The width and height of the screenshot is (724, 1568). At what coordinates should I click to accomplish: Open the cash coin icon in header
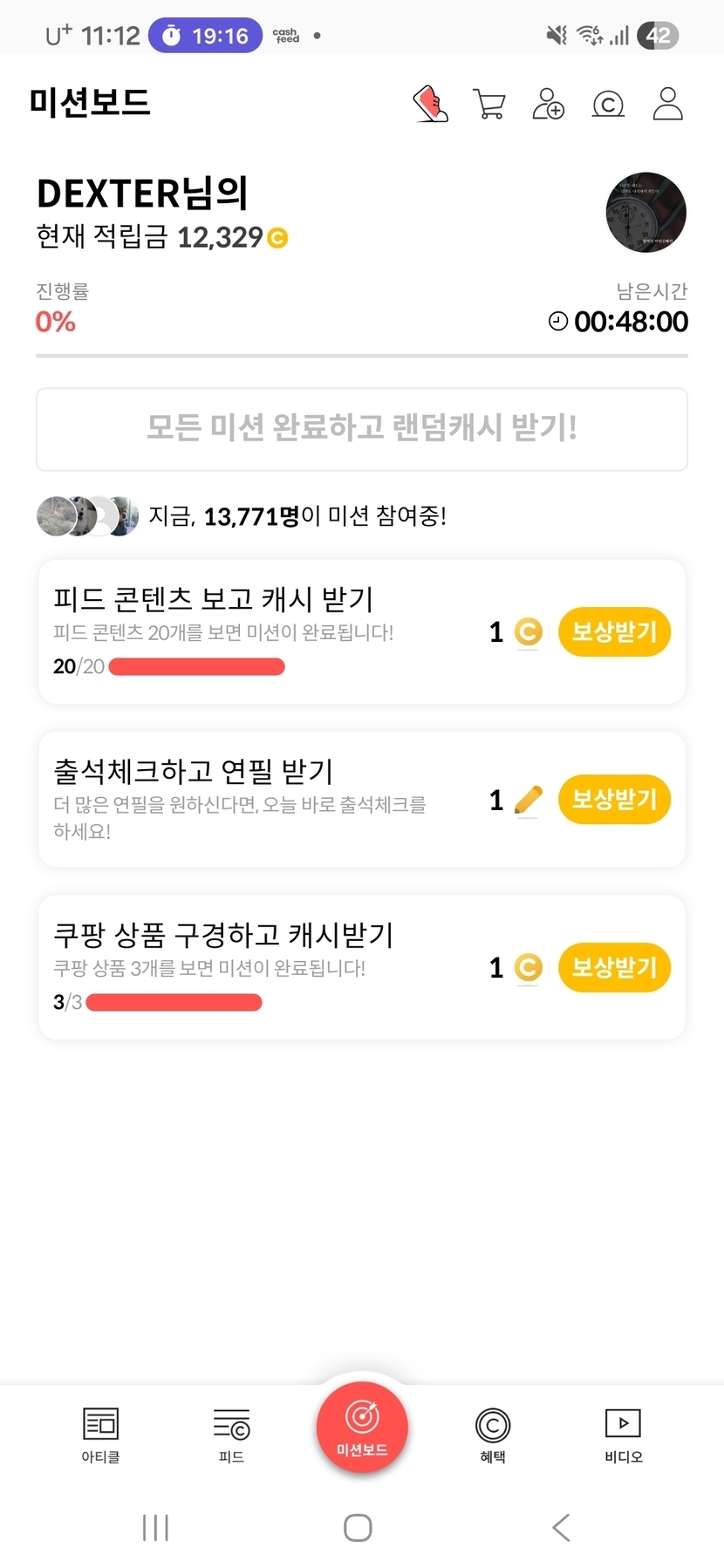pos(608,105)
